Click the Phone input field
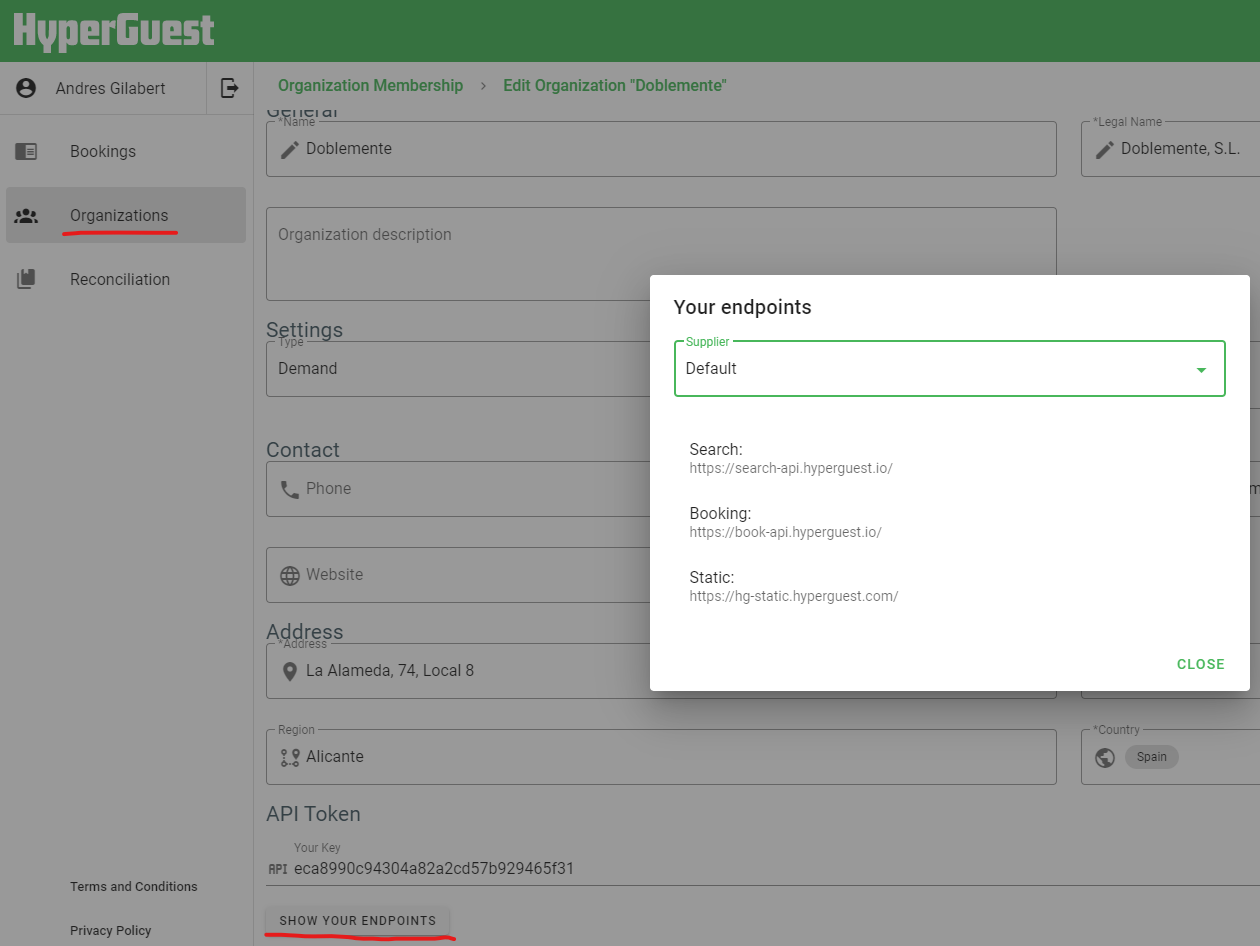Viewport: 1260px width, 946px height. click(x=458, y=489)
